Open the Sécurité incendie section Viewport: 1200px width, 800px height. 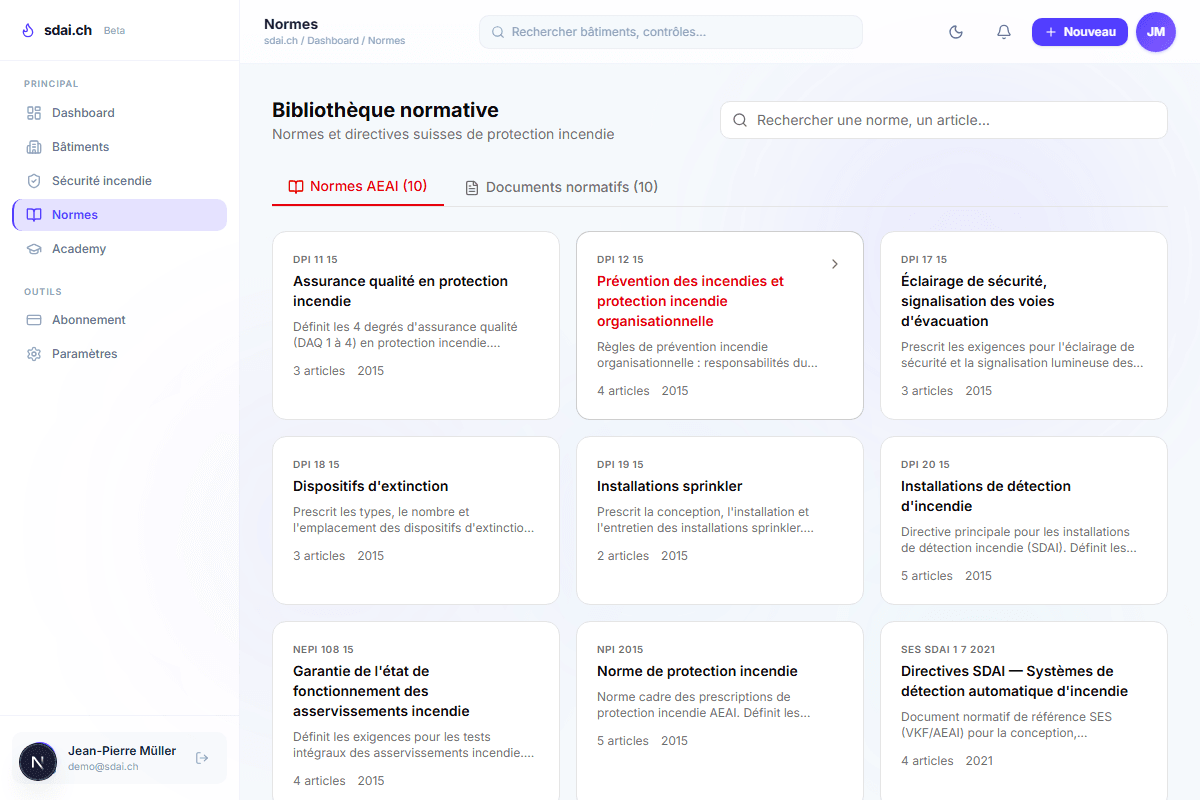pyautogui.click(x=101, y=180)
